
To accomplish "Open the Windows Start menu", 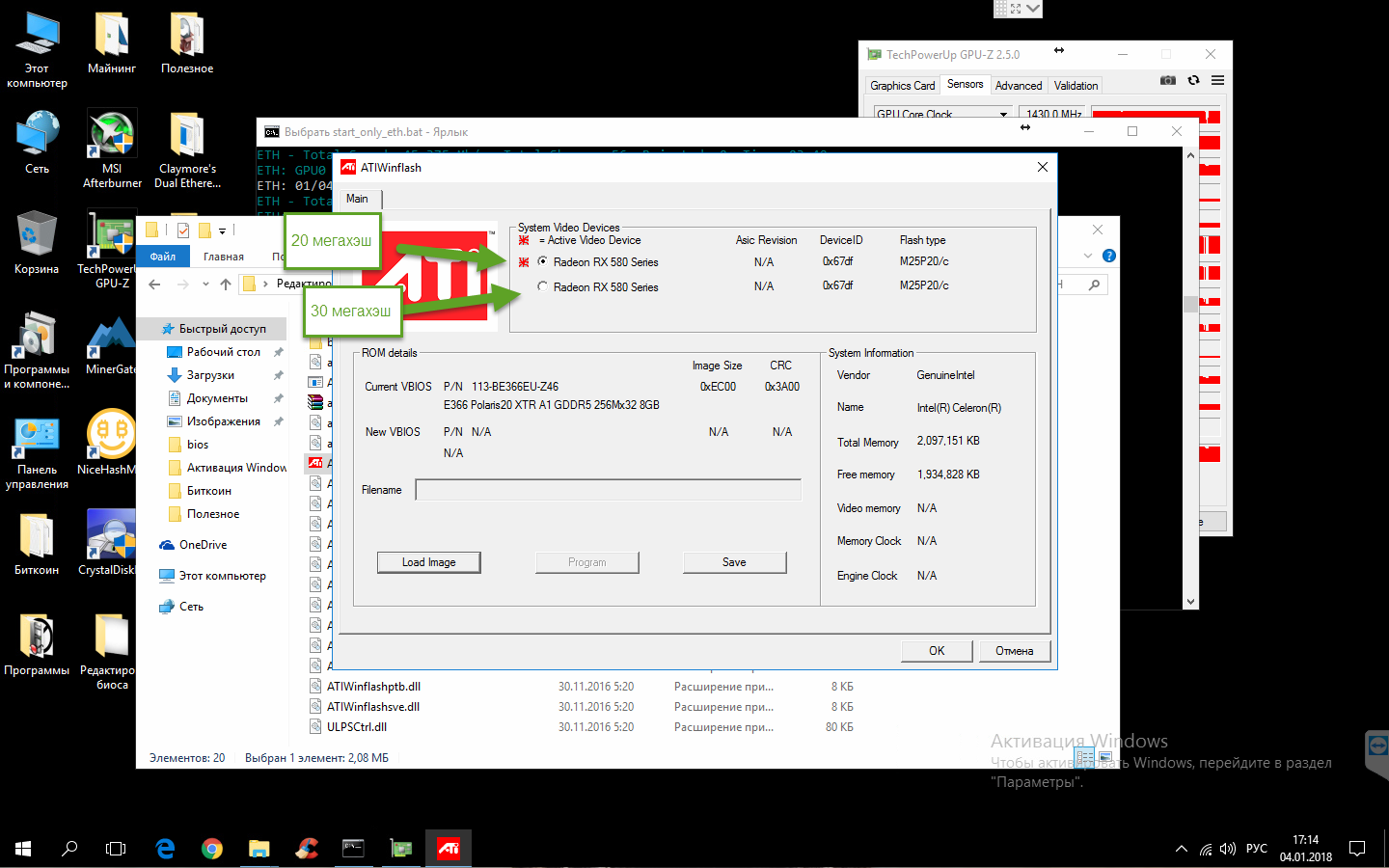I will tap(23, 849).
